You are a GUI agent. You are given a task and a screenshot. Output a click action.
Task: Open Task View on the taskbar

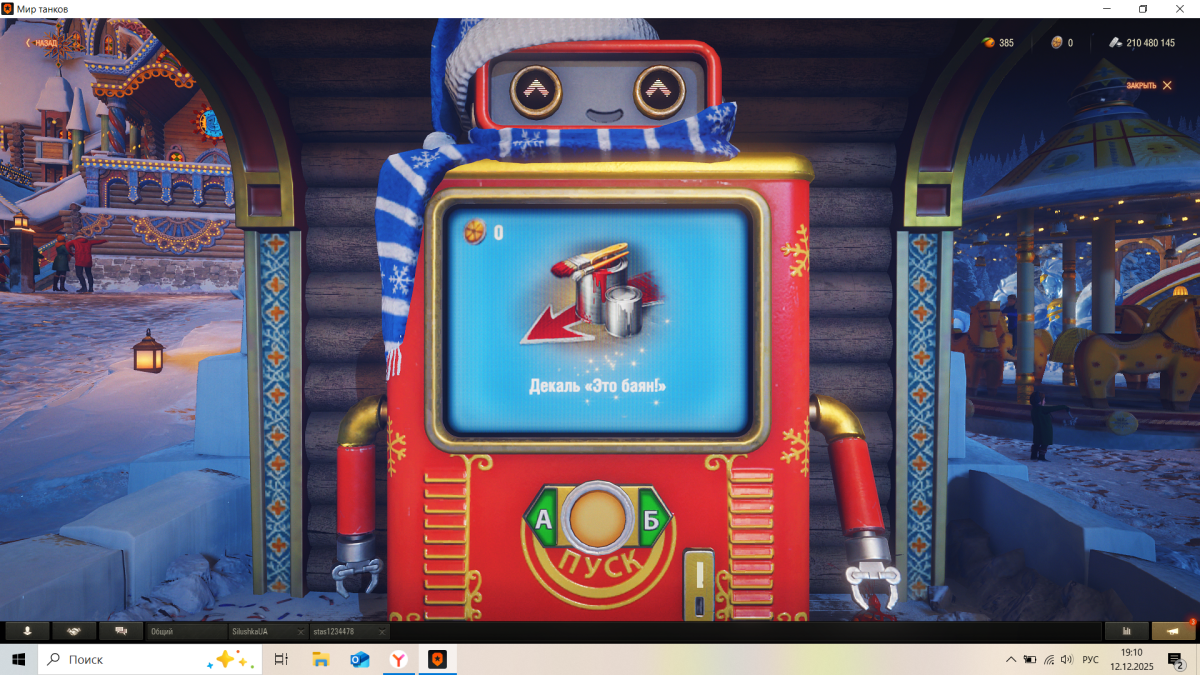[281, 659]
